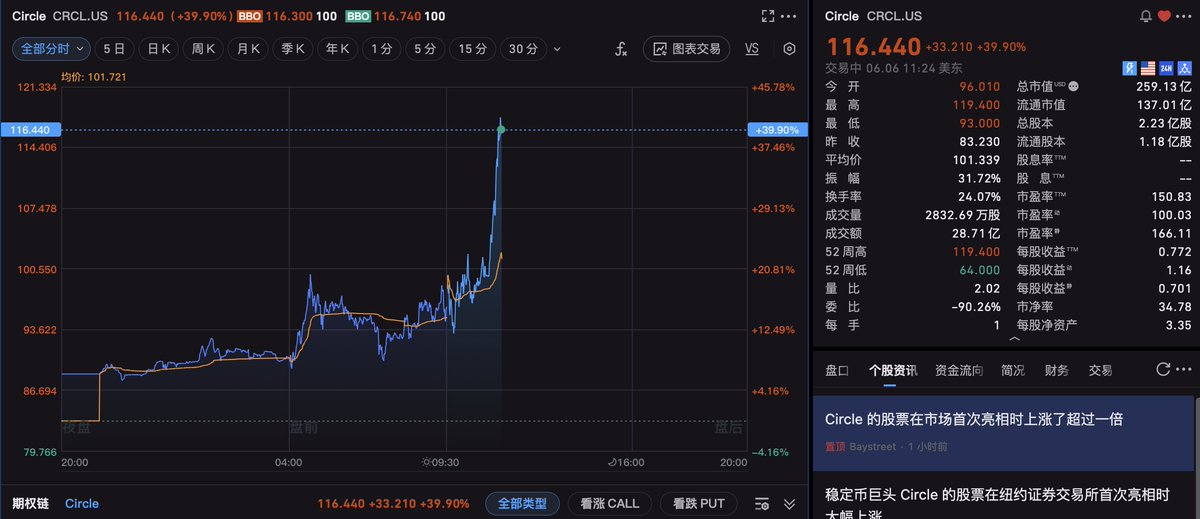Click the price alert bell icon

pos(1146,16)
